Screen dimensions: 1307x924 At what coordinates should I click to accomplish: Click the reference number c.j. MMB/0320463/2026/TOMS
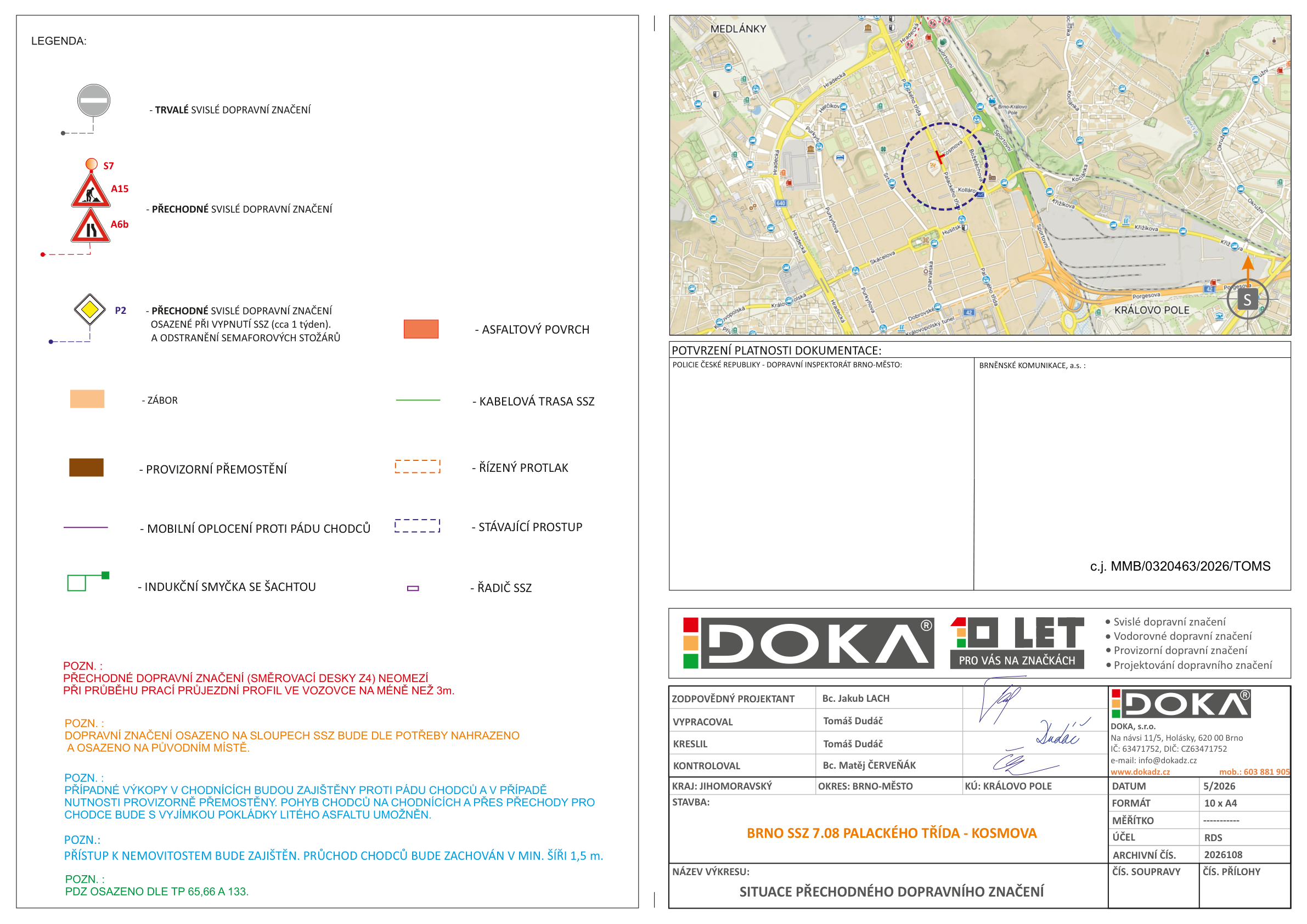(x=1180, y=566)
